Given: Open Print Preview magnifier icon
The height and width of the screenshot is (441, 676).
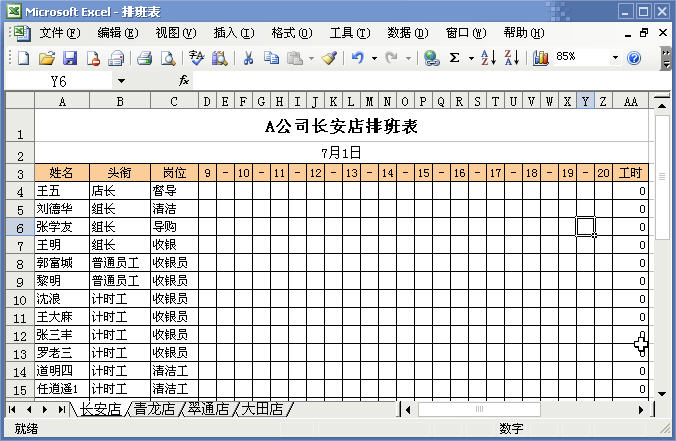Looking at the screenshot, I should pyautogui.click(x=168, y=58).
